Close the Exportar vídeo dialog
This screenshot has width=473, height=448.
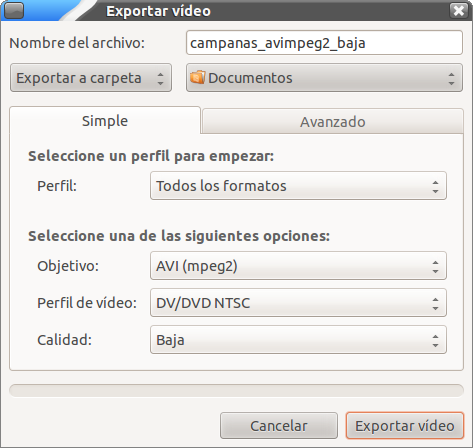tap(459, 10)
